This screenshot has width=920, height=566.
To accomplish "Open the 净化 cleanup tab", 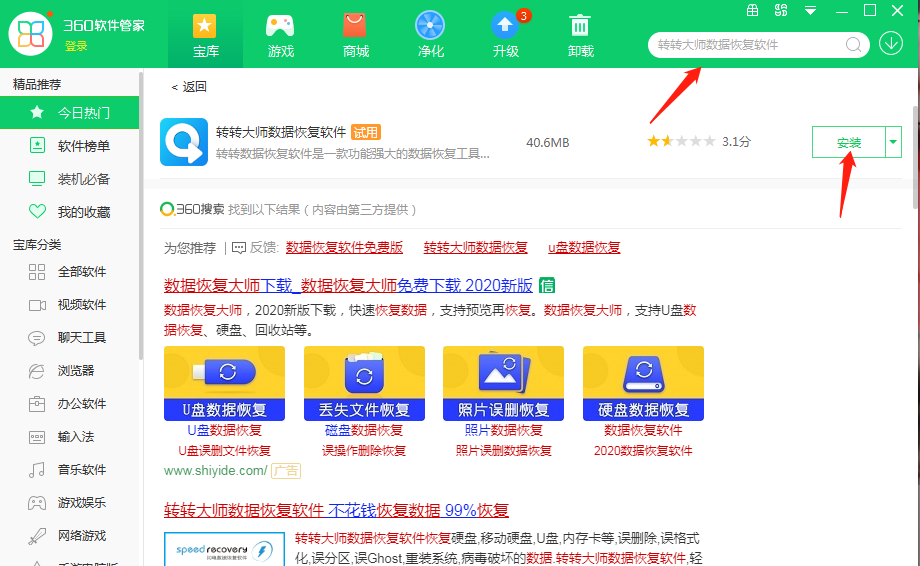I will tap(430, 34).
